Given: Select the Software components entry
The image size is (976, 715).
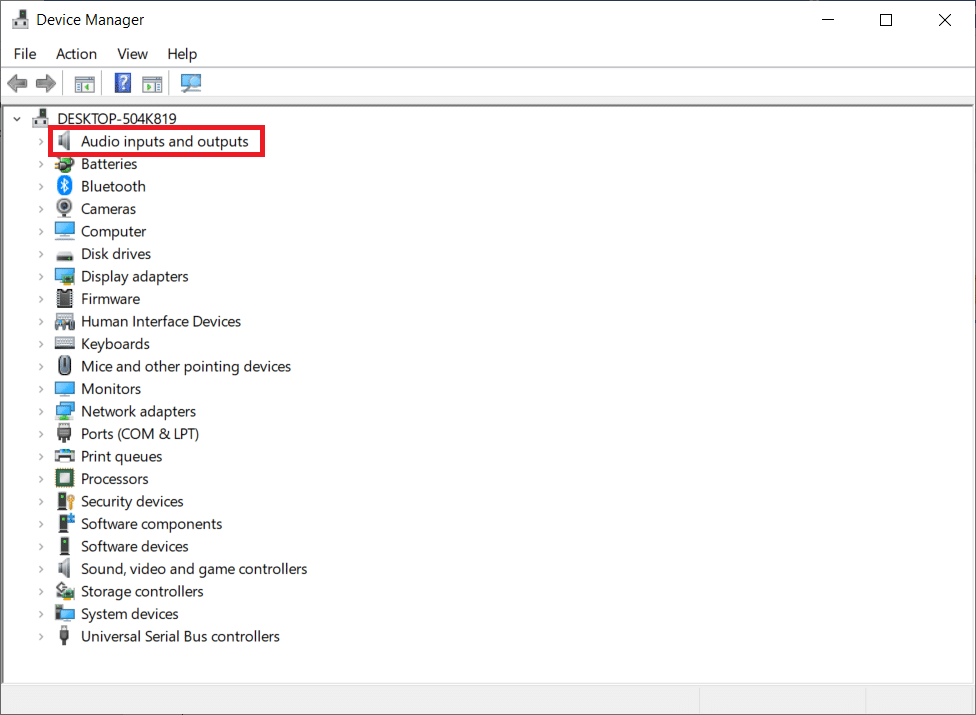Looking at the screenshot, I should click(x=151, y=524).
